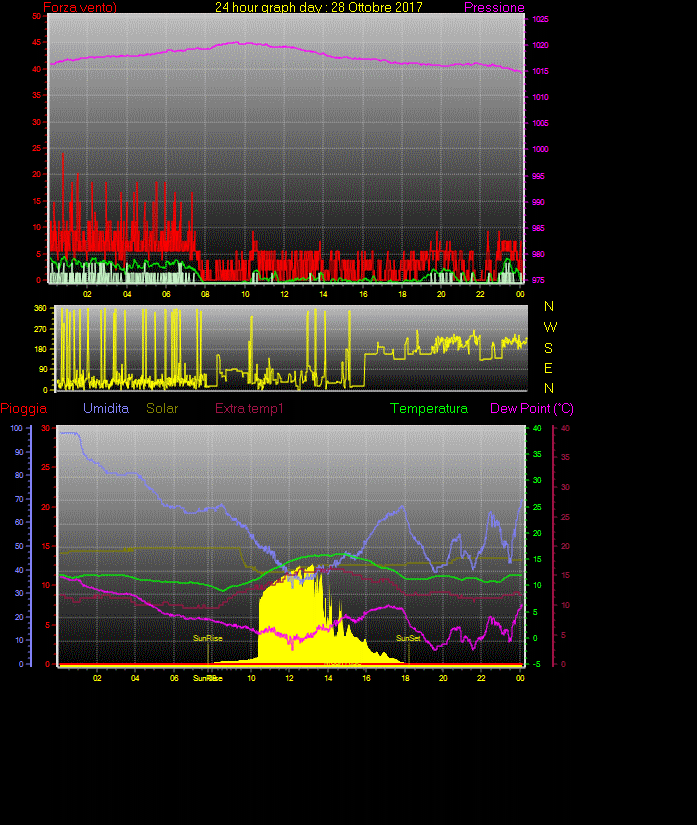
Task: Click 45 on the wind force axis
Action: click(x=36, y=43)
